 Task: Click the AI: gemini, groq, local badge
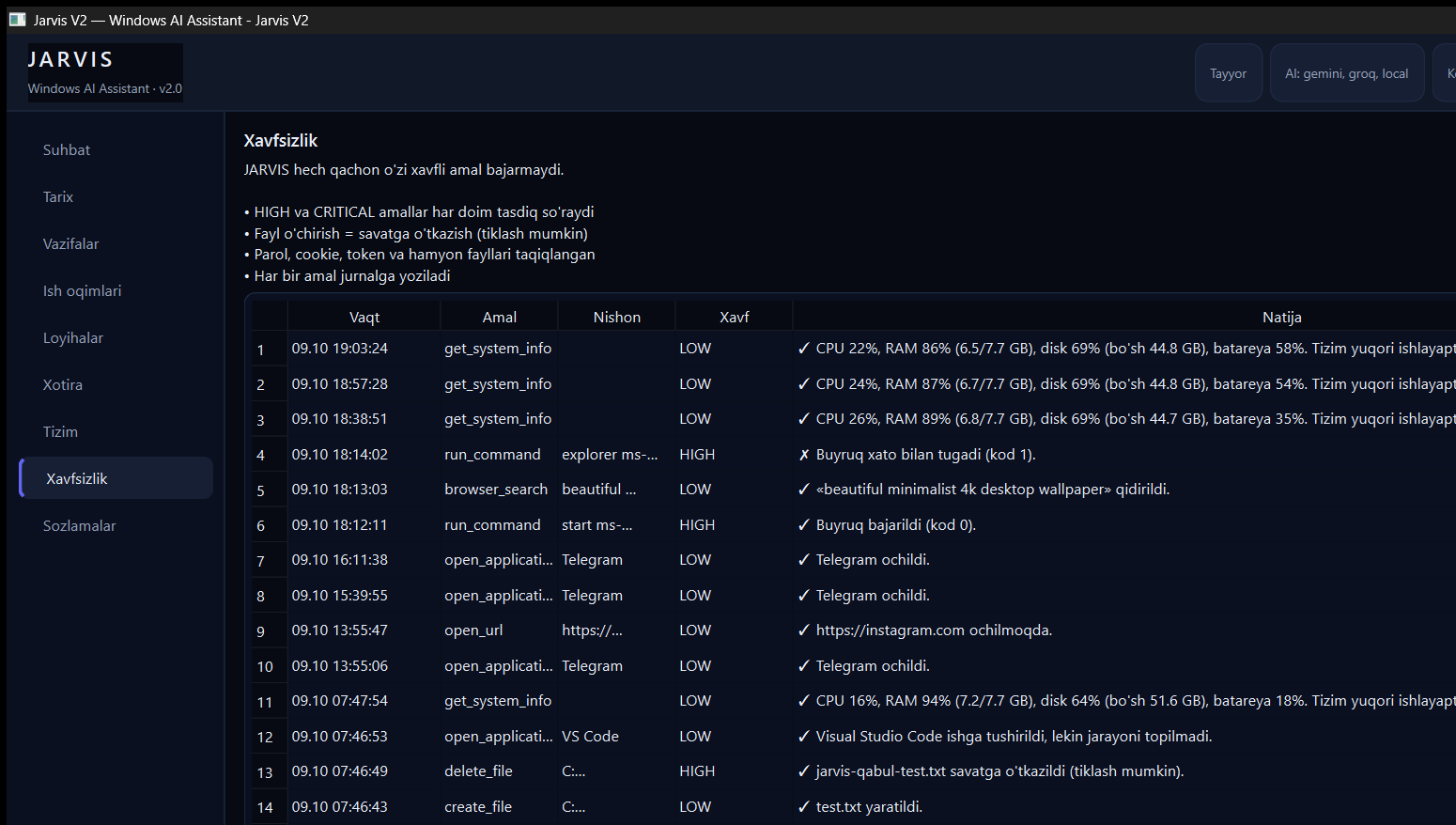pos(1346,73)
